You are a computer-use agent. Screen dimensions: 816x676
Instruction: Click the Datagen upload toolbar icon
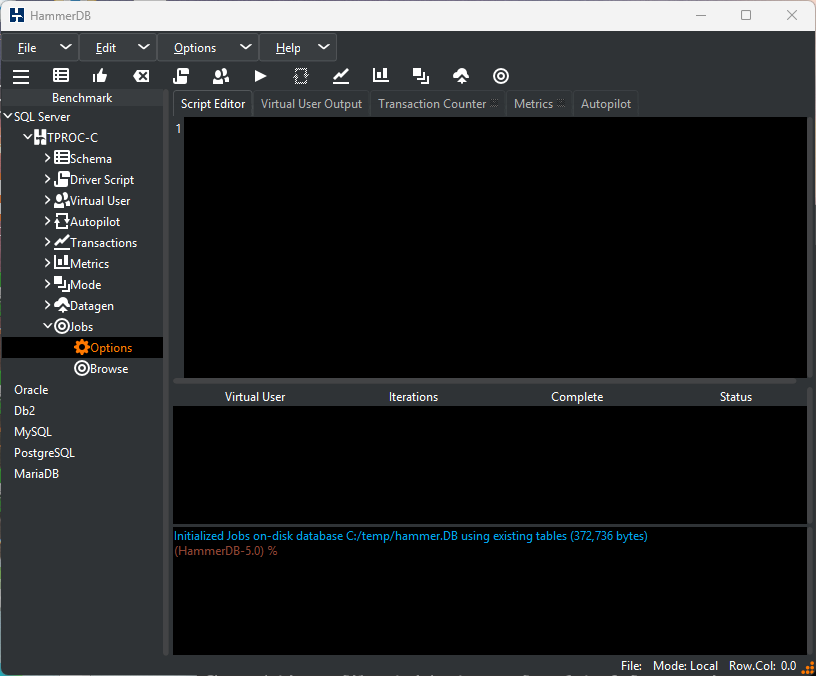[461, 76]
